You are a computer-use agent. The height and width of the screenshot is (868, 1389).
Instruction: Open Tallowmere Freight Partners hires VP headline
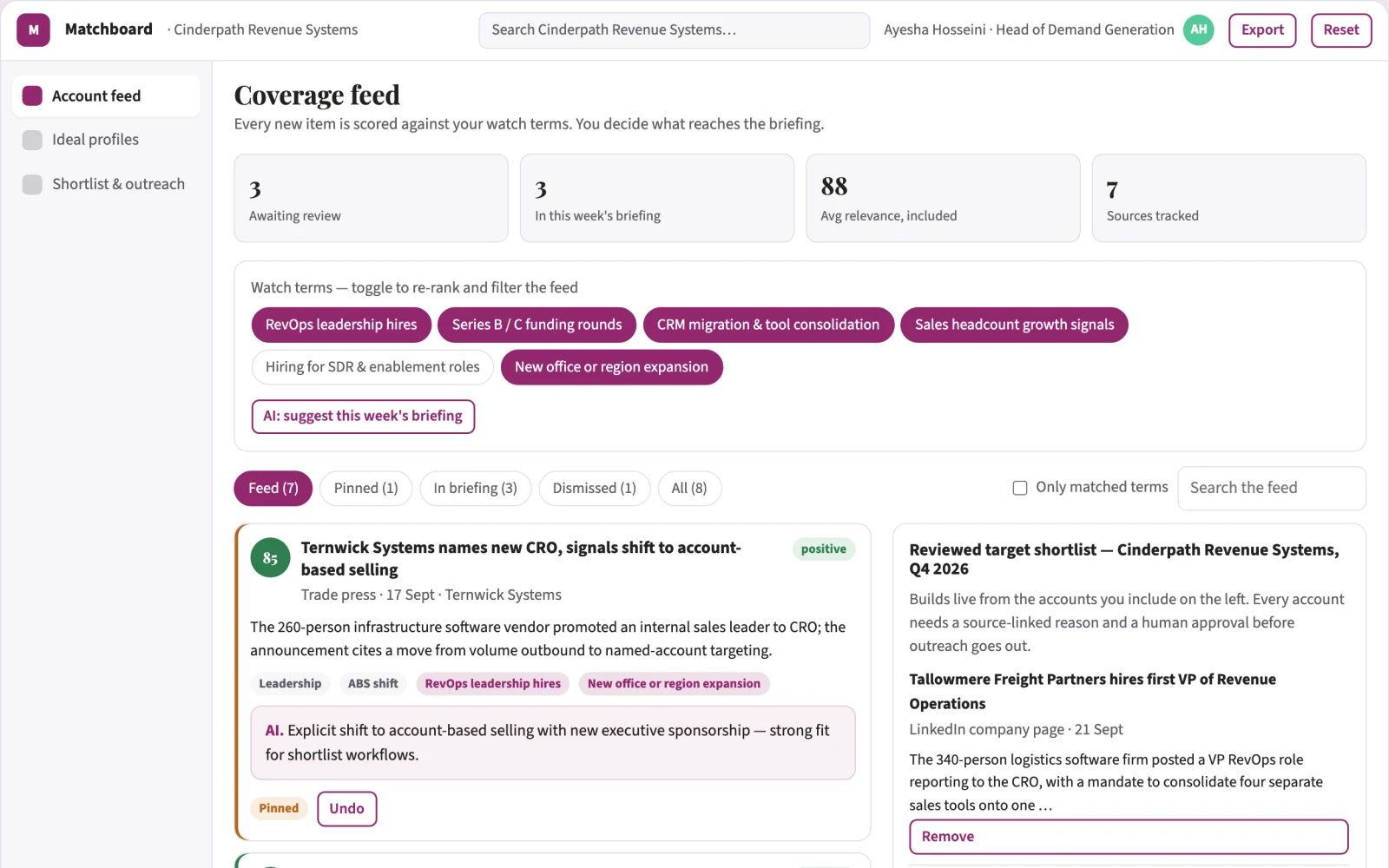1092,691
